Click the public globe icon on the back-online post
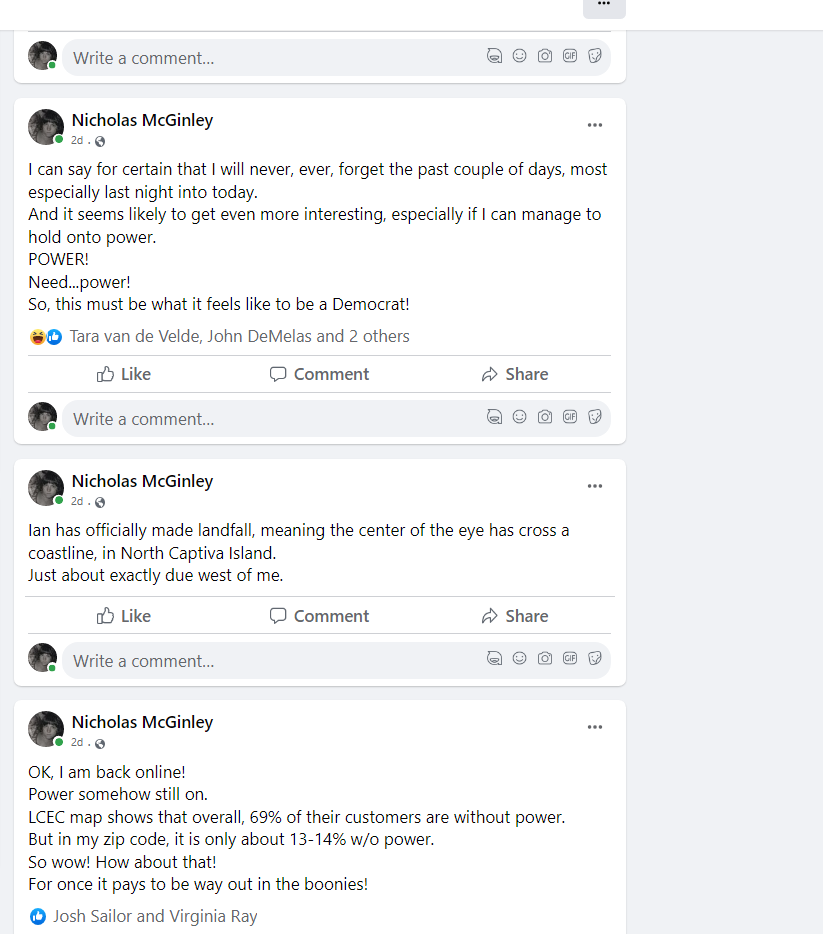 [x=100, y=744]
